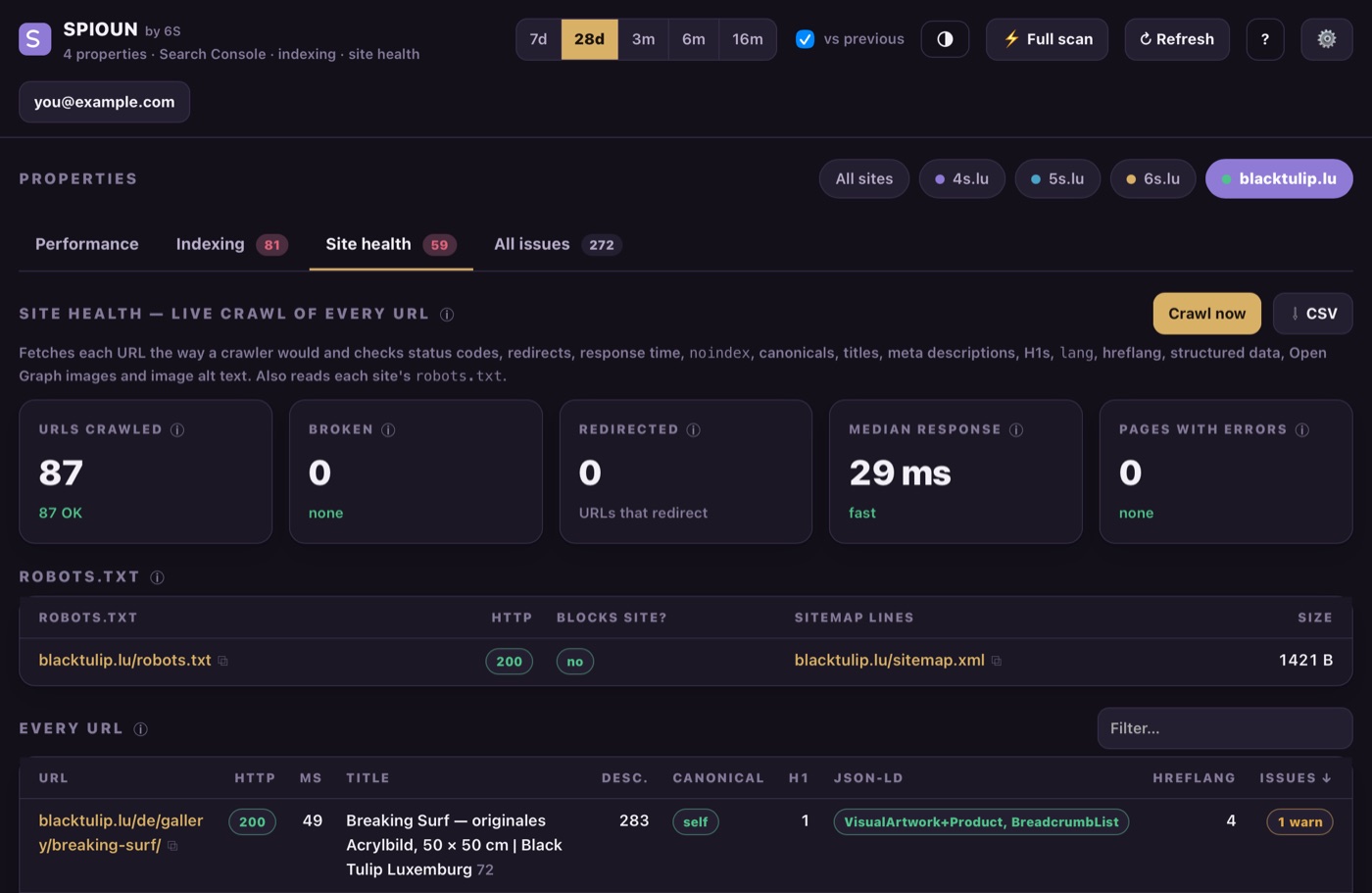Open help with the question mark button
Screen dimensions: 1372x893
pos(1265,39)
